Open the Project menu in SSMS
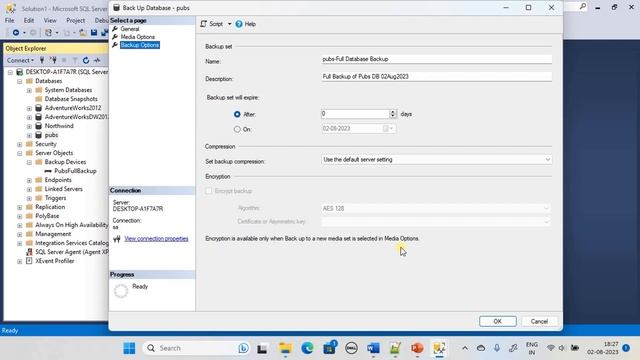This screenshot has height=360, width=640. [76, 20]
